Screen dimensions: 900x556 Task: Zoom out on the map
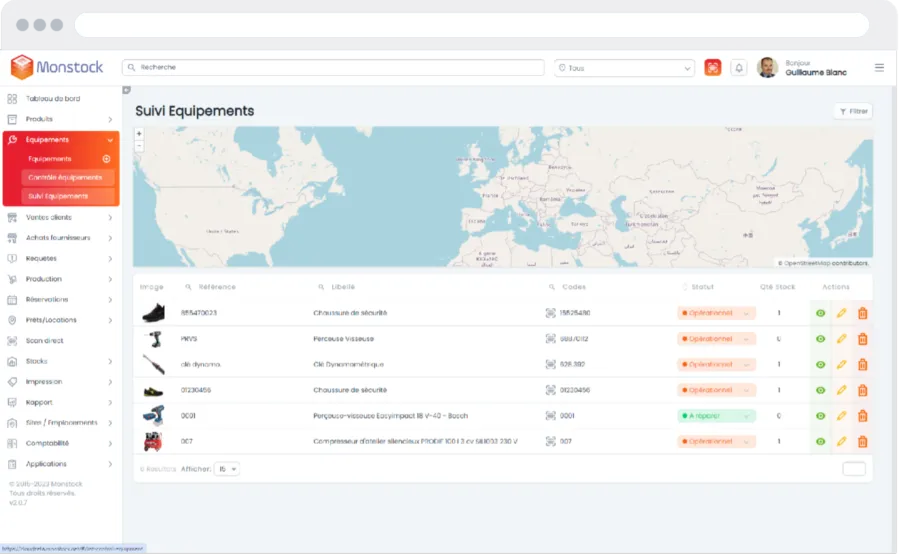[x=139, y=146]
